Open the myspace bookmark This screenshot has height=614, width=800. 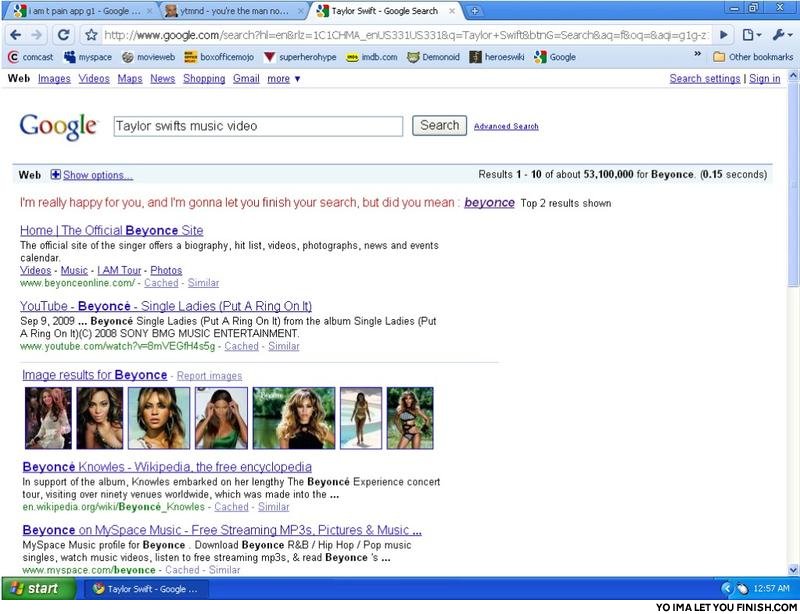pos(88,57)
